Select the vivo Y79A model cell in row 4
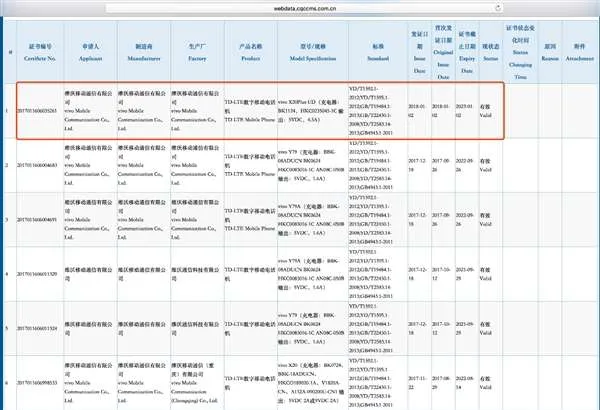The width and height of the screenshot is (600, 410). 313,274
